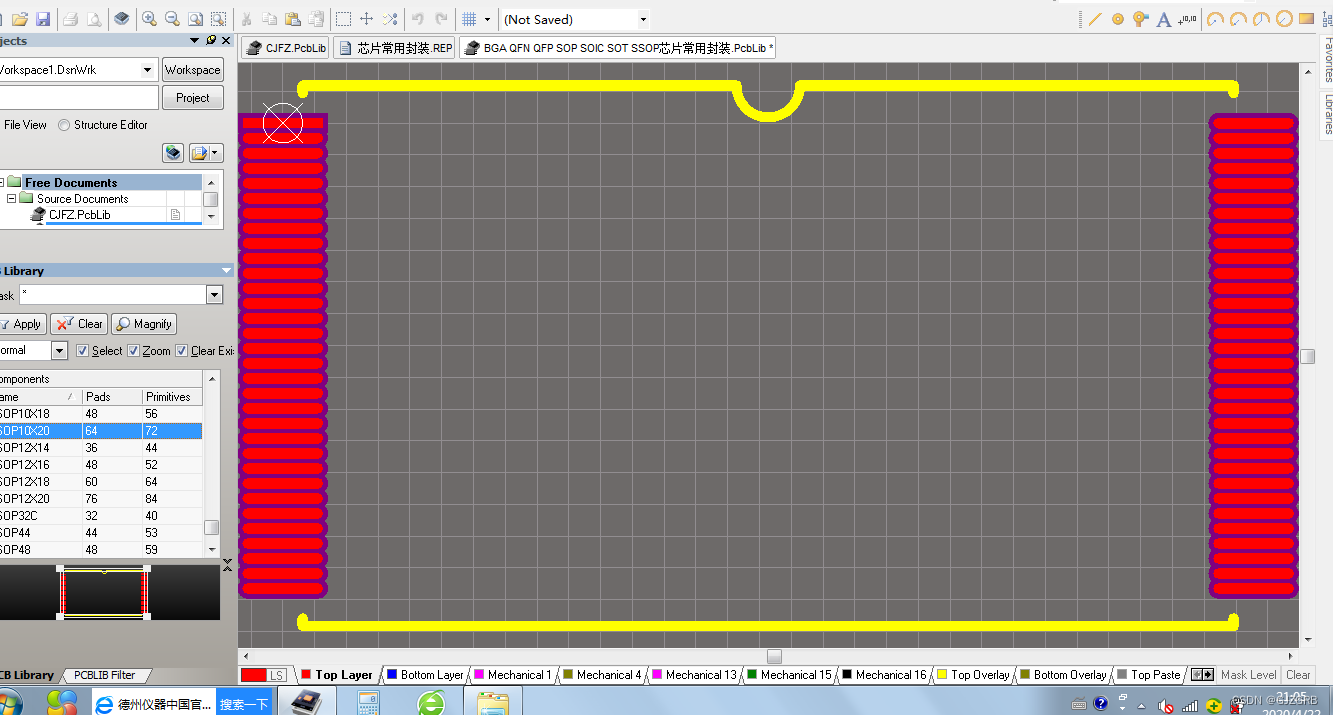
Task: Open the snap grid toolbar icon
Action: coord(469,19)
